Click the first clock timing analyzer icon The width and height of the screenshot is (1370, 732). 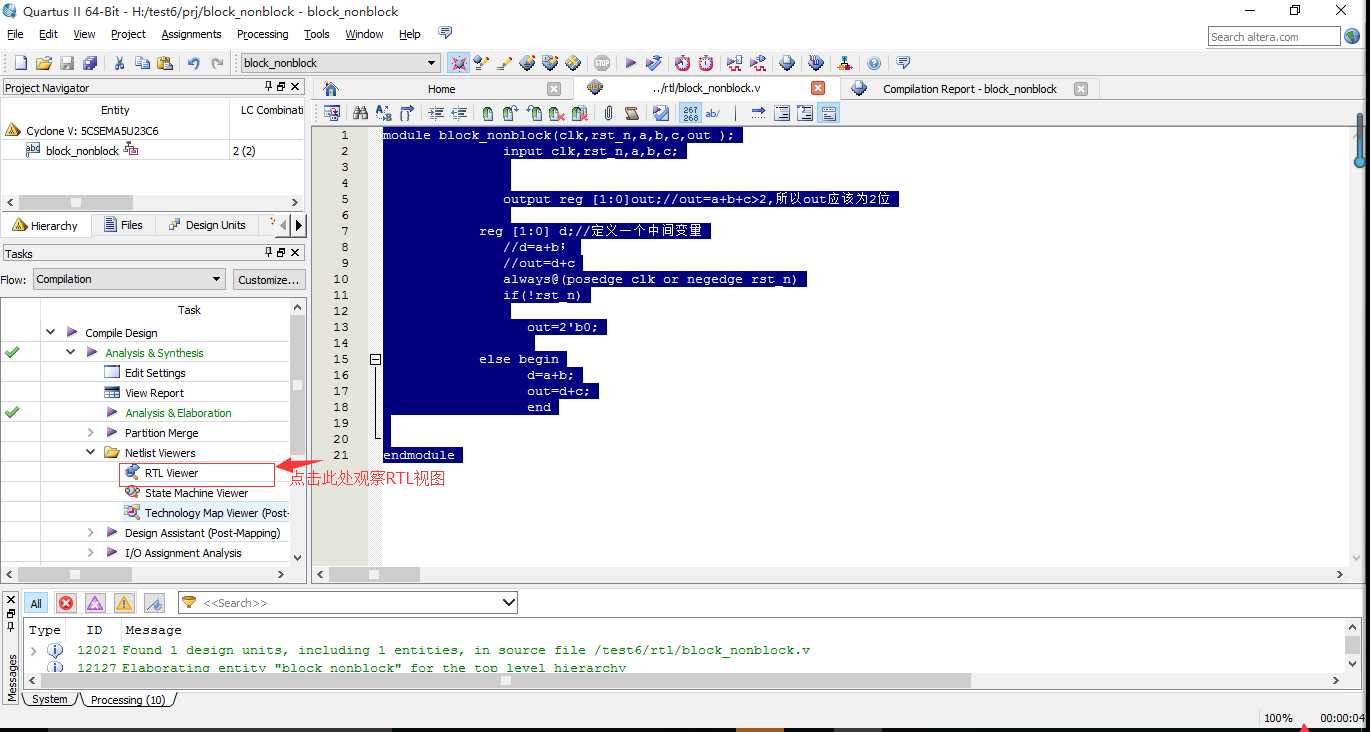click(x=682, y=63)
